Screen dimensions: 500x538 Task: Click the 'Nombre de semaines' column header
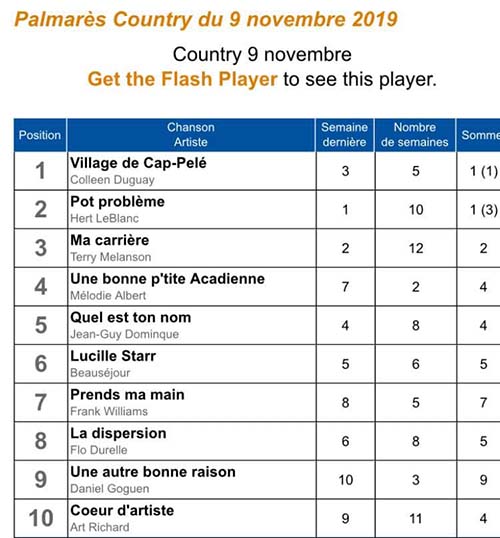click(x=415, y=135)
